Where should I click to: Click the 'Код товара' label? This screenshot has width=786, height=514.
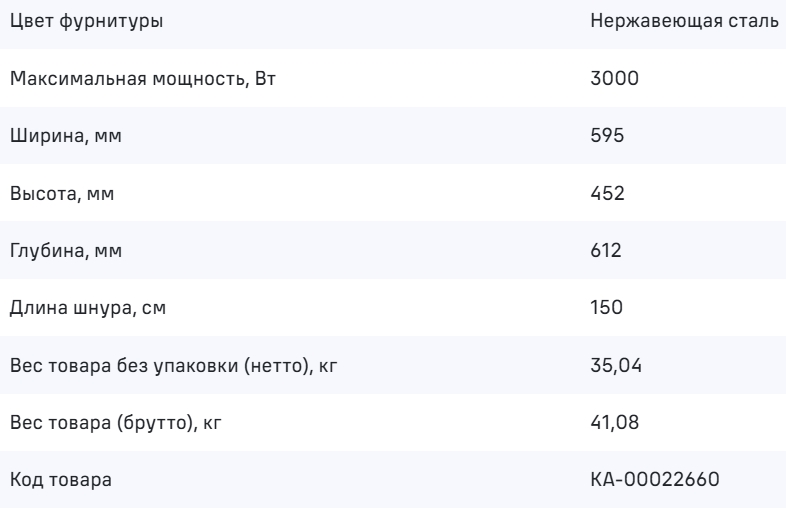point(61,481)
